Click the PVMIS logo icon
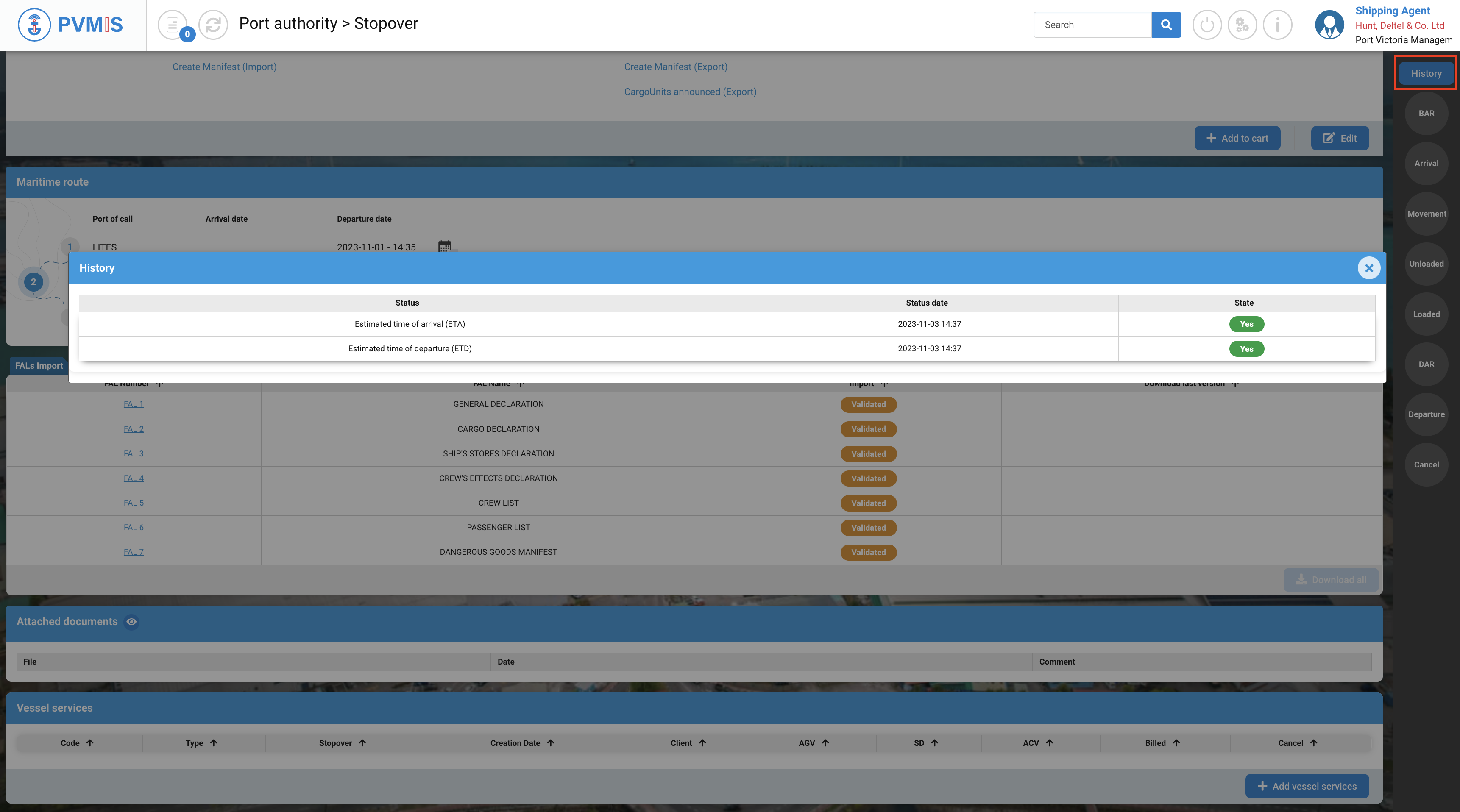The width and height of the screenshot is (1460, 812). pyautogui.click(x=34, y=25)
